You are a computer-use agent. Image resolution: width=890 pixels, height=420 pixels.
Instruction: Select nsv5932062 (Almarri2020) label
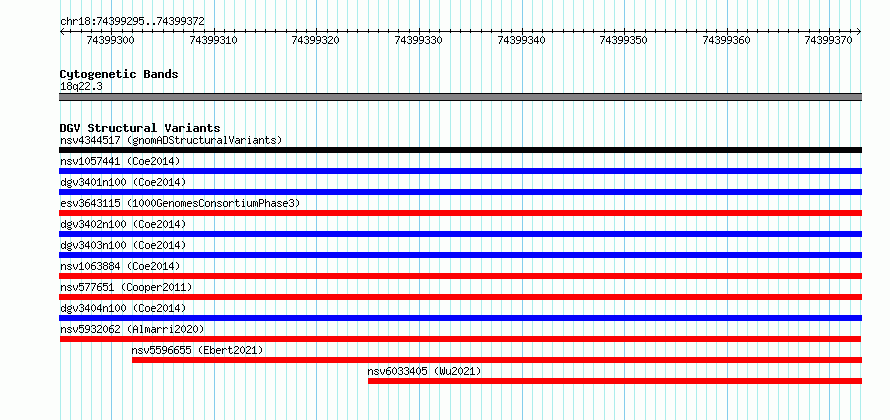click(132, 329)
